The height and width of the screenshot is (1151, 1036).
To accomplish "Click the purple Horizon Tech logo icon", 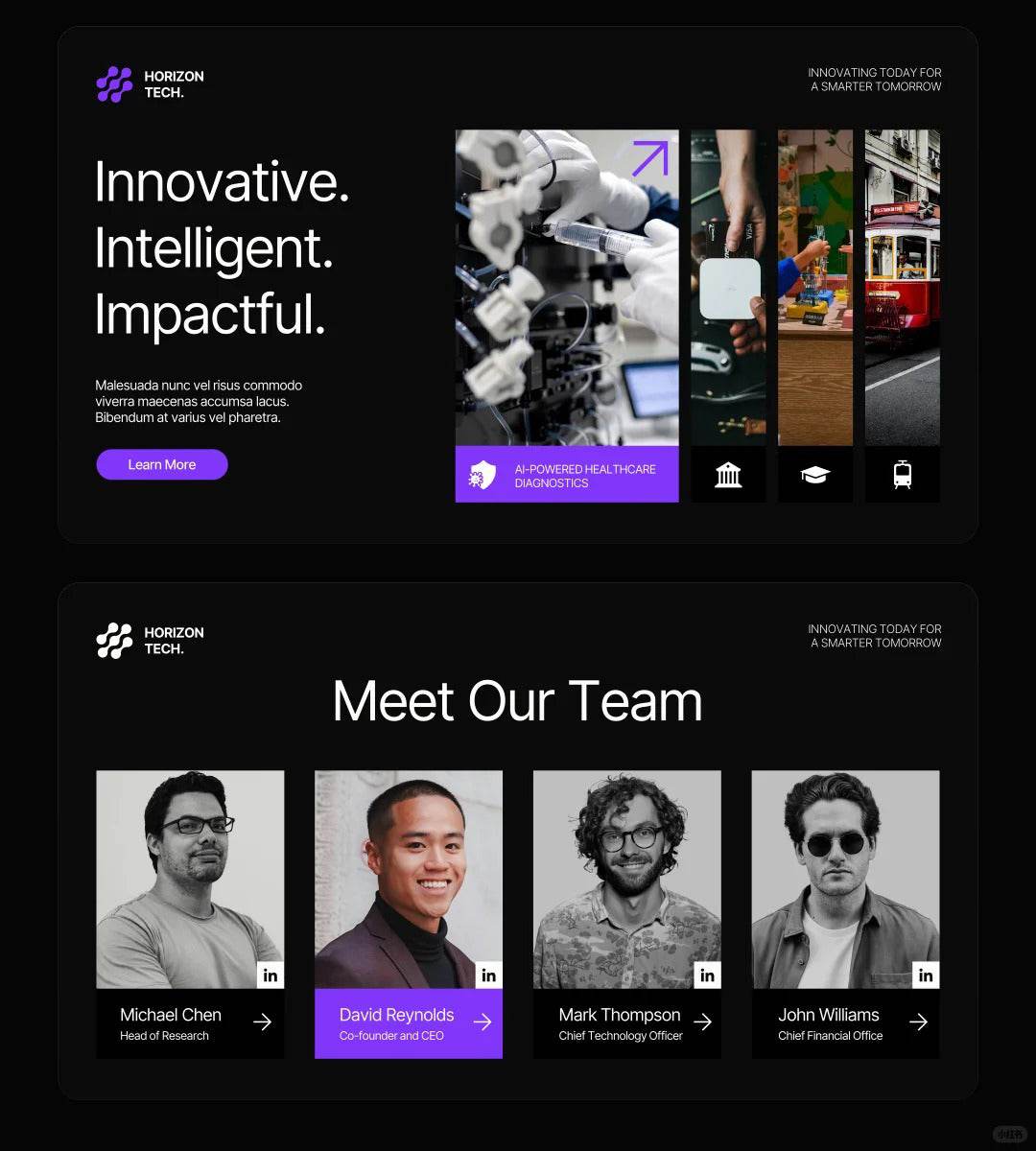I will [x=114, y=84].
